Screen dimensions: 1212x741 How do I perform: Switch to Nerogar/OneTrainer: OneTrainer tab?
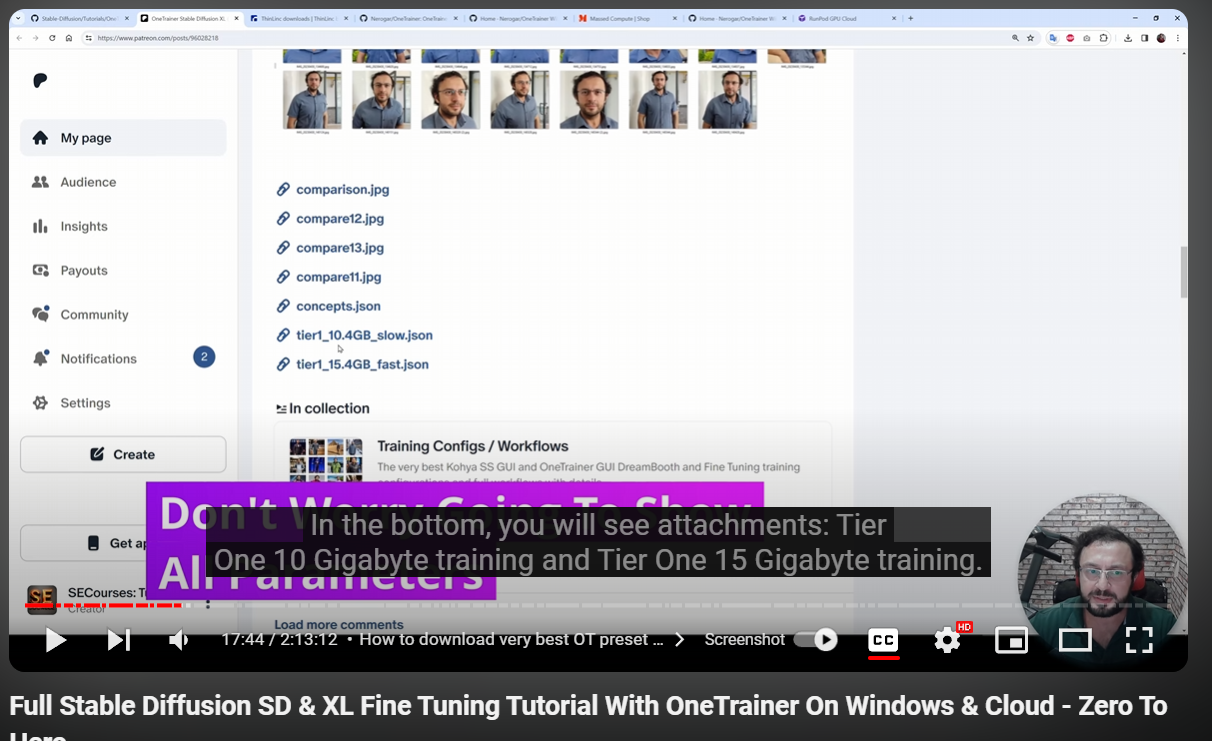pos(408,18)
